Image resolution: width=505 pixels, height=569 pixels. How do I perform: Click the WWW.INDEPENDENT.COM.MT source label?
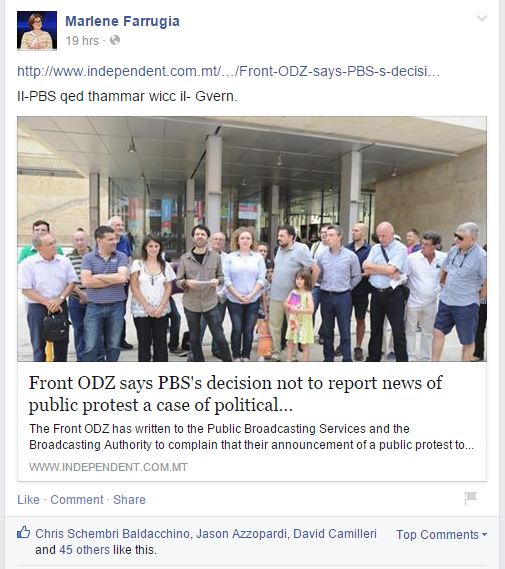(108, 467)
